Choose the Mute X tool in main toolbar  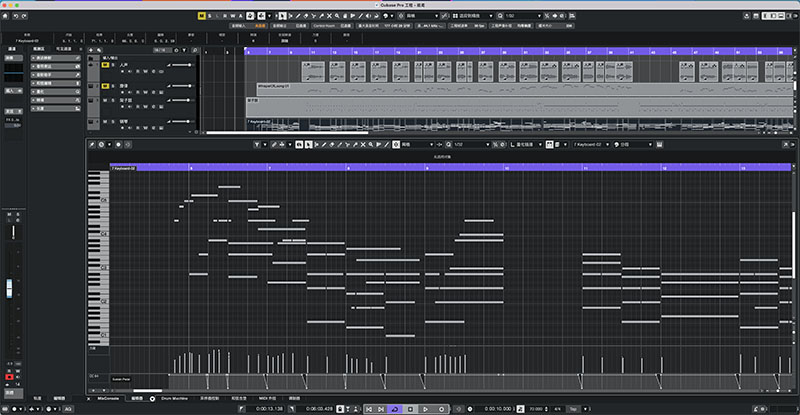click(329, 16)
